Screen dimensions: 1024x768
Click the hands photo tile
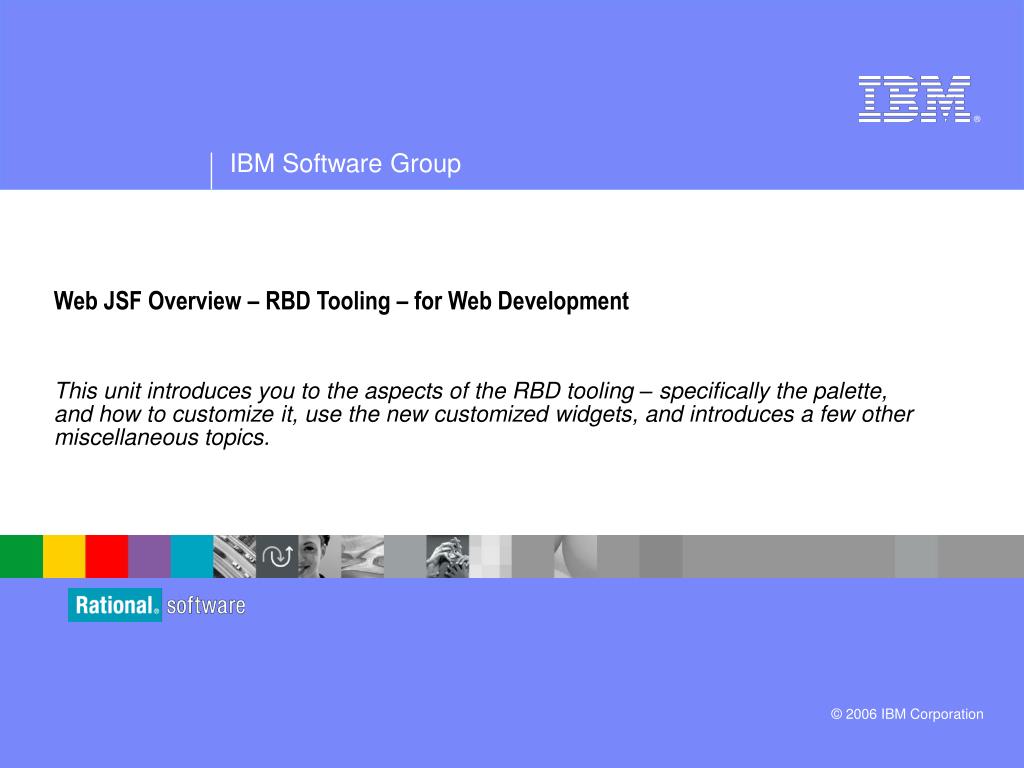[x=447, y=556]
